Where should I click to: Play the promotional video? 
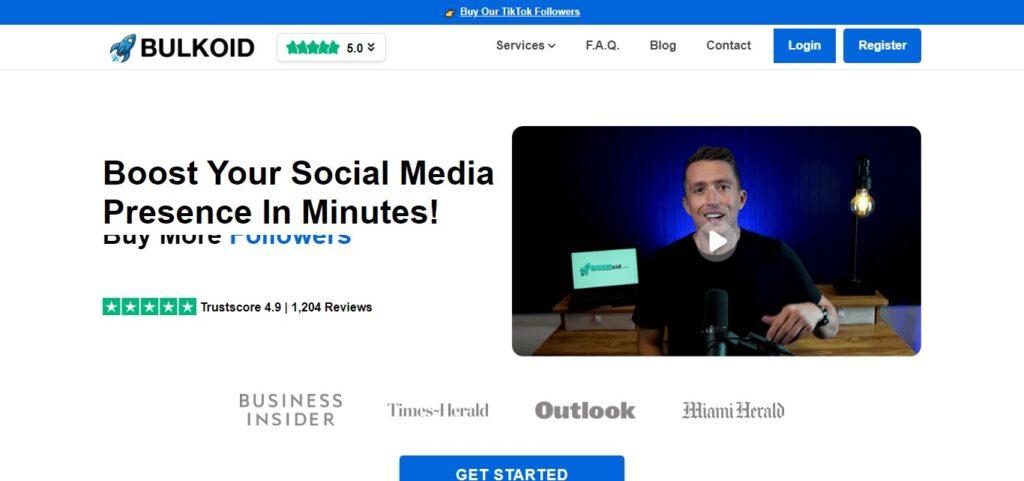click(x=717, y=241)
